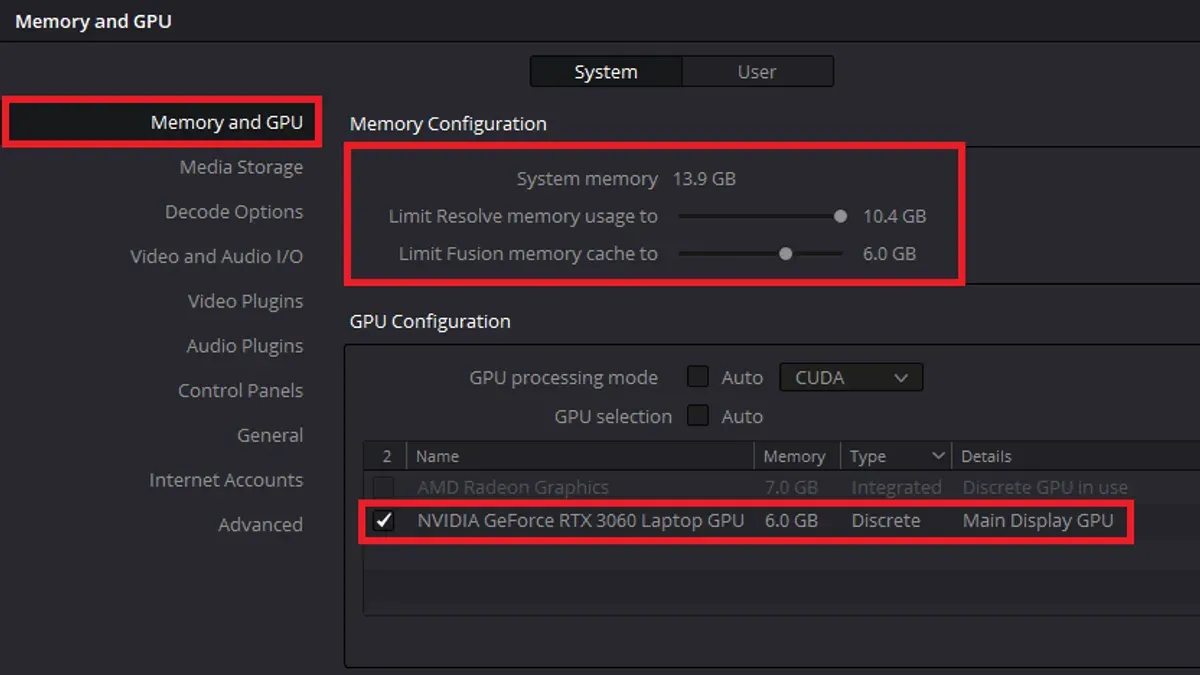Sort GPU list by Name column
This screenshot has width=1200, height=675.
point(580,456)
